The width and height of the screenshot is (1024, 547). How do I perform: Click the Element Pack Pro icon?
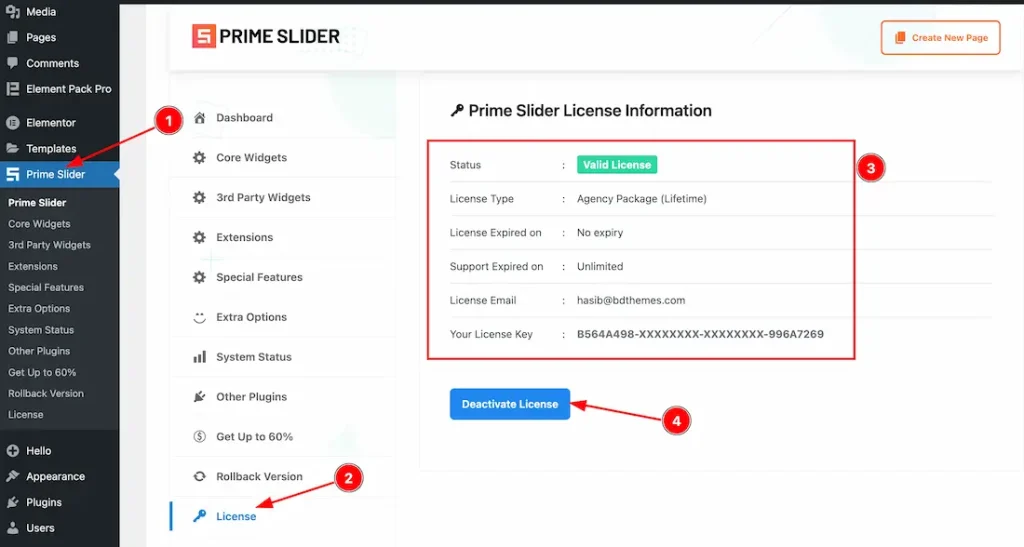tap(12, 89)
